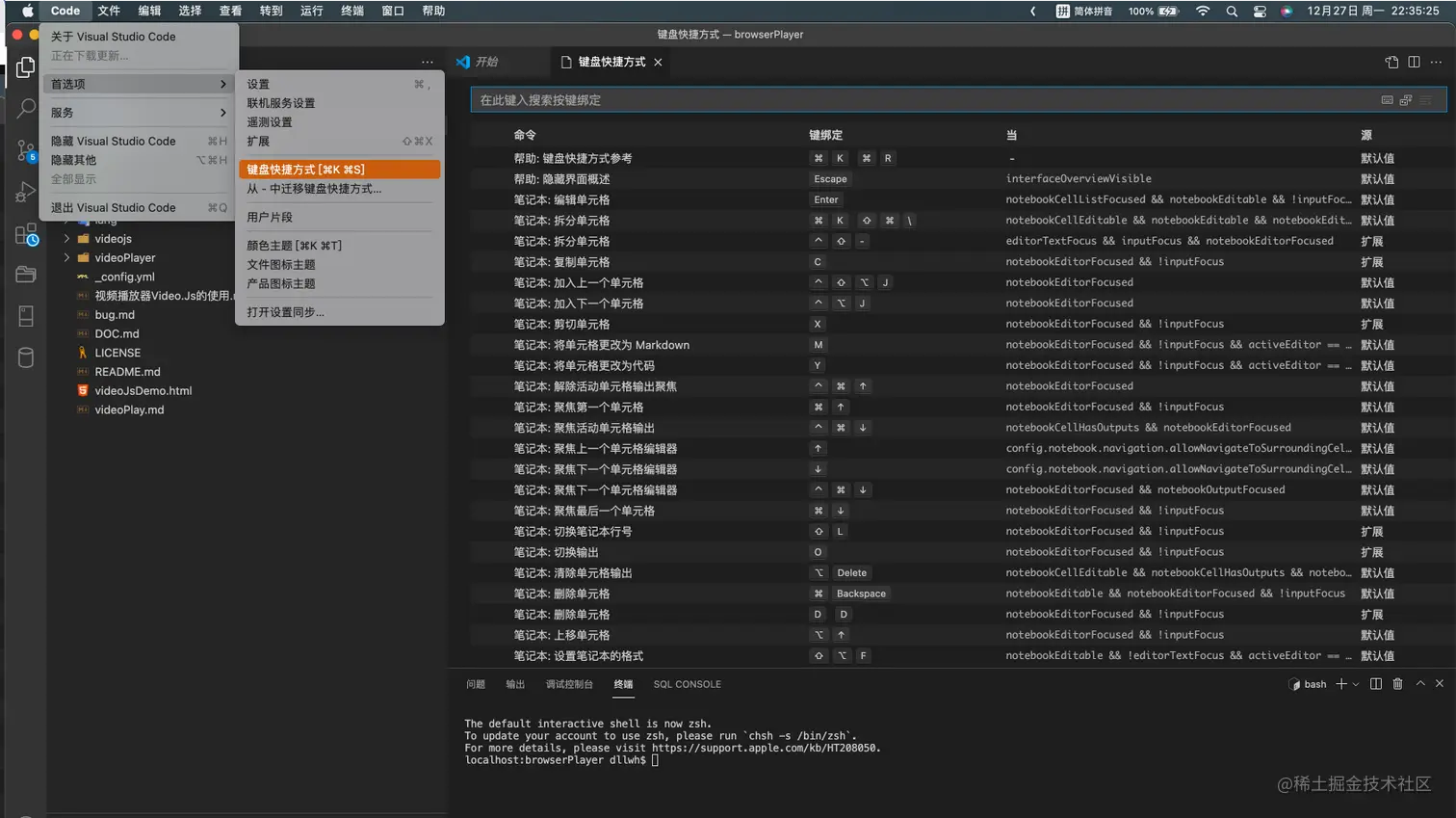Expand the 服务 submenu
Viewport: 1456px width, 818px height.
click(x=139, y=113)
